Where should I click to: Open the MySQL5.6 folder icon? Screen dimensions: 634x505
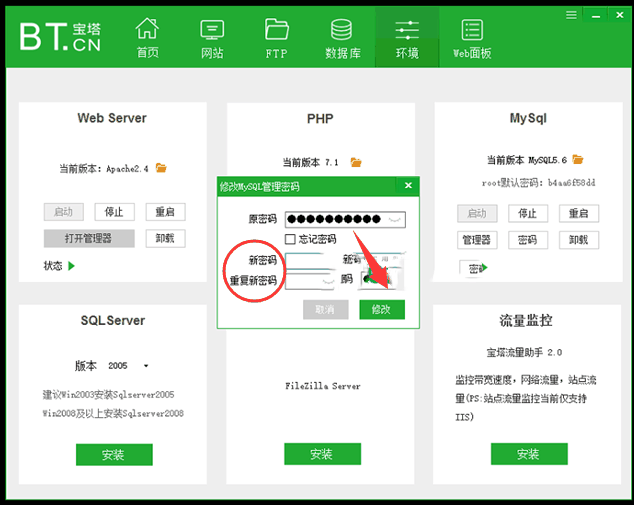[578, 159]
